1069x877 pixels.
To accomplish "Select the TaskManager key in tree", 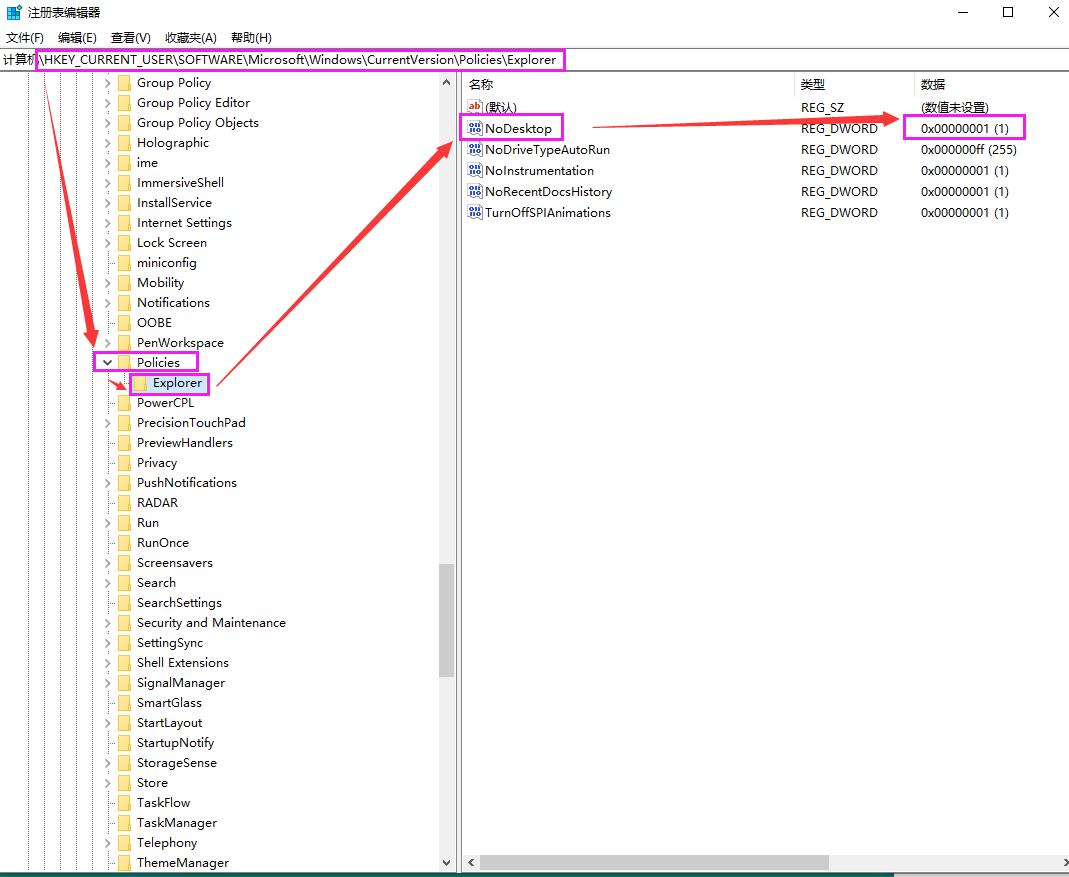I will [176, 823].
